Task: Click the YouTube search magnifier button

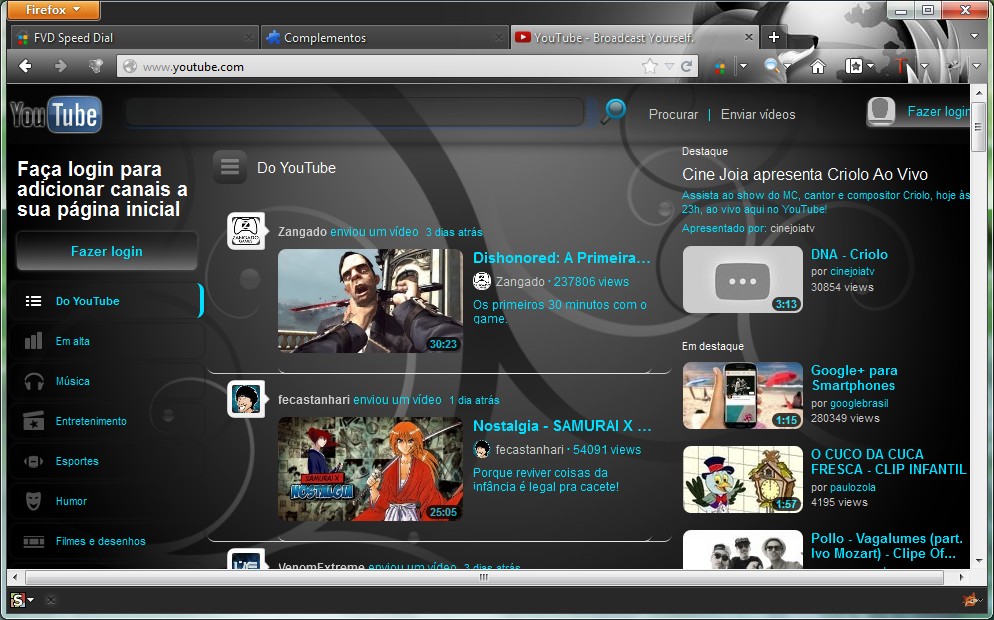Action: point(613,111)
